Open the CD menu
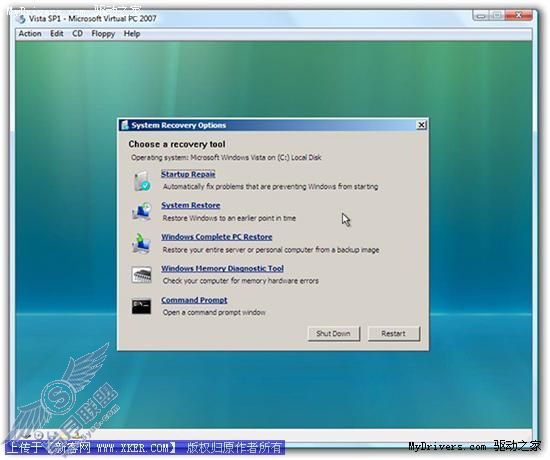The width and height of the screenshot is (550, 460). [x=78, y=34]
